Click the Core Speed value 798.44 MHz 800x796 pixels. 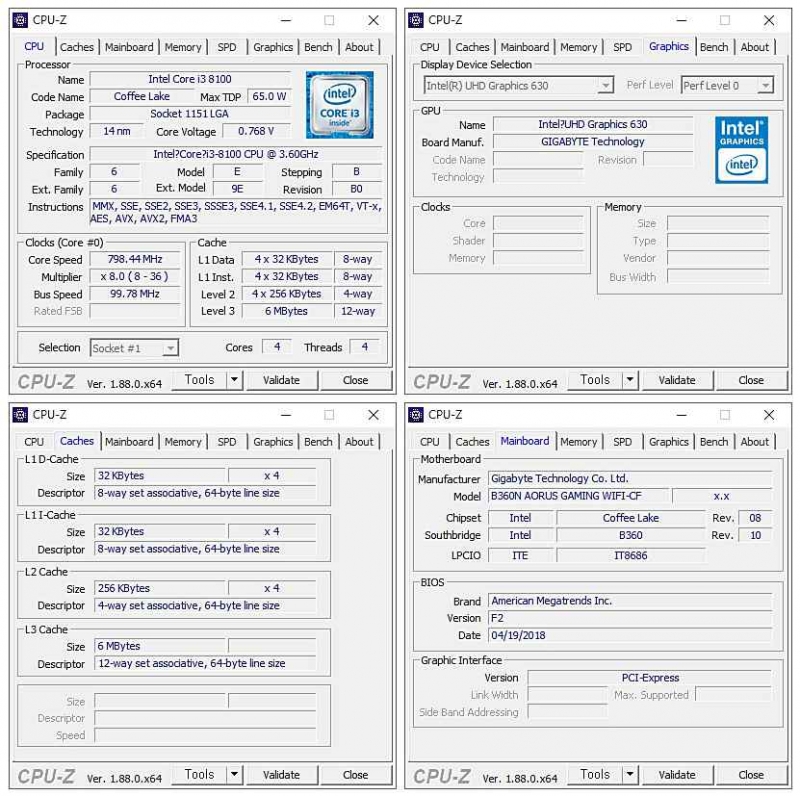(135, 259)
